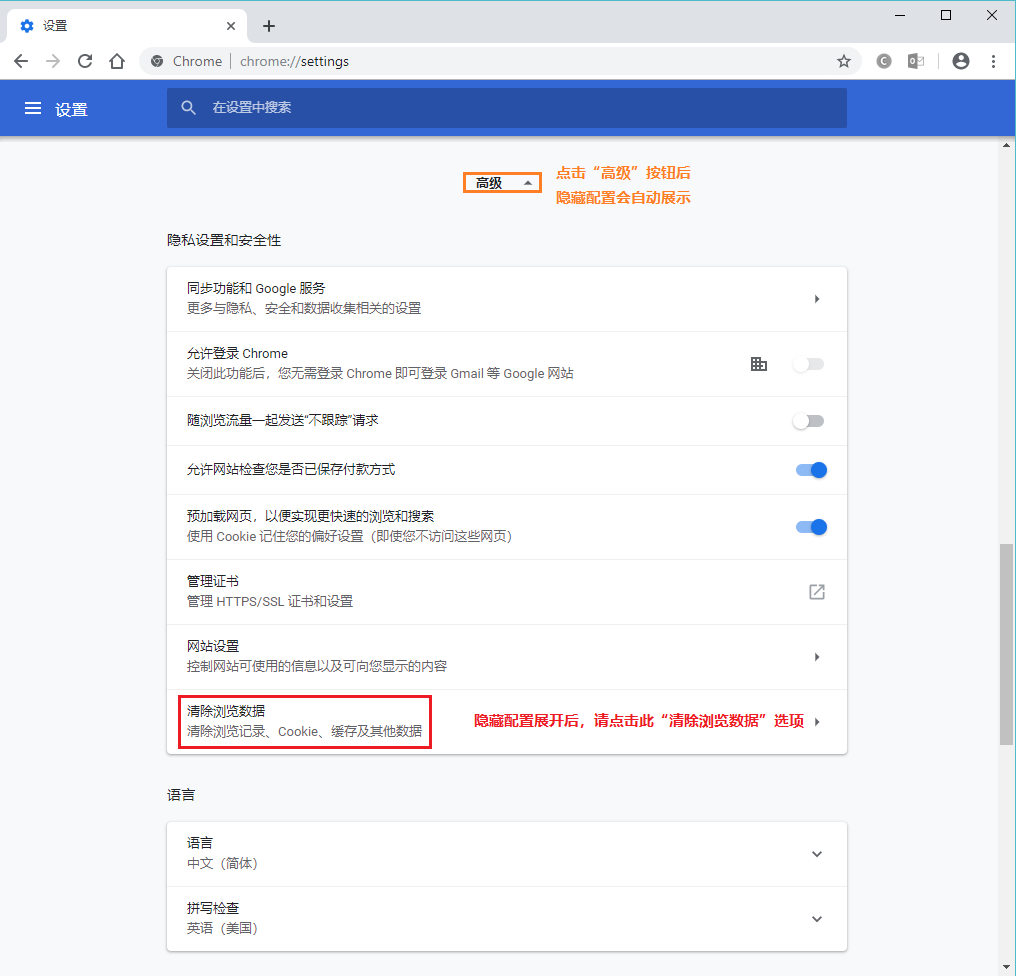Open a new tab with plus button
The height and width of the screenshot is (976, 1016).
(x=269, y=26)
